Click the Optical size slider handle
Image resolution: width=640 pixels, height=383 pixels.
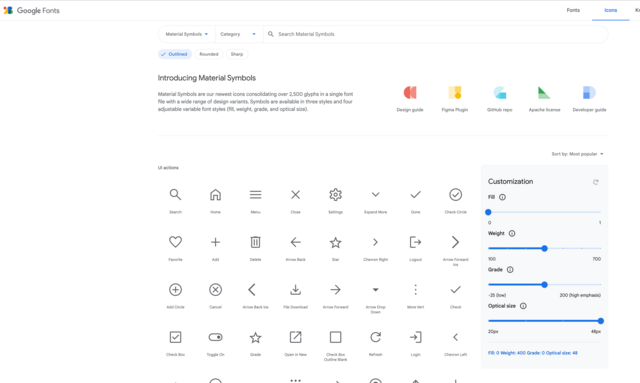click(600, 321)
